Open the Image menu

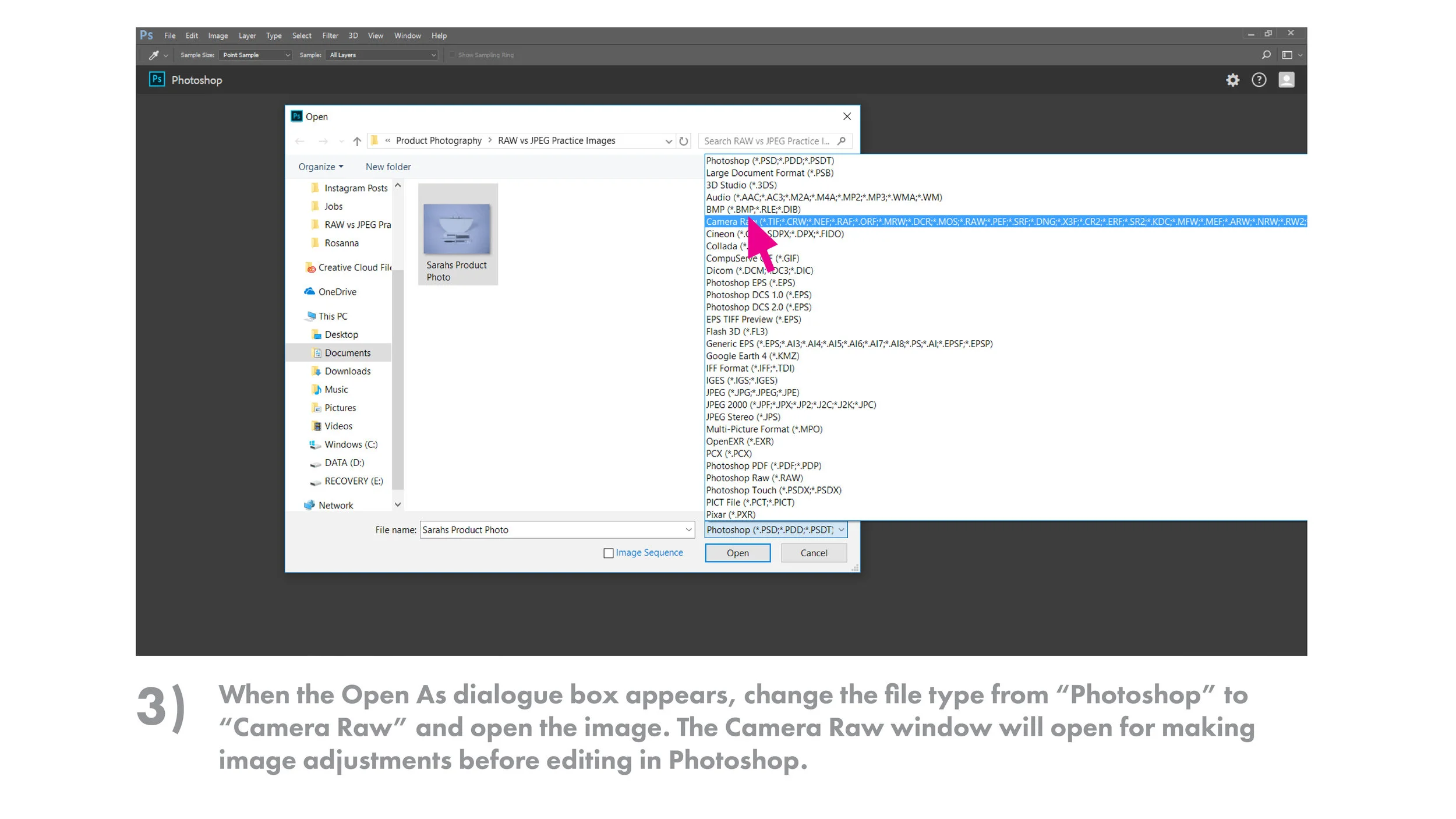click(218, 36)
